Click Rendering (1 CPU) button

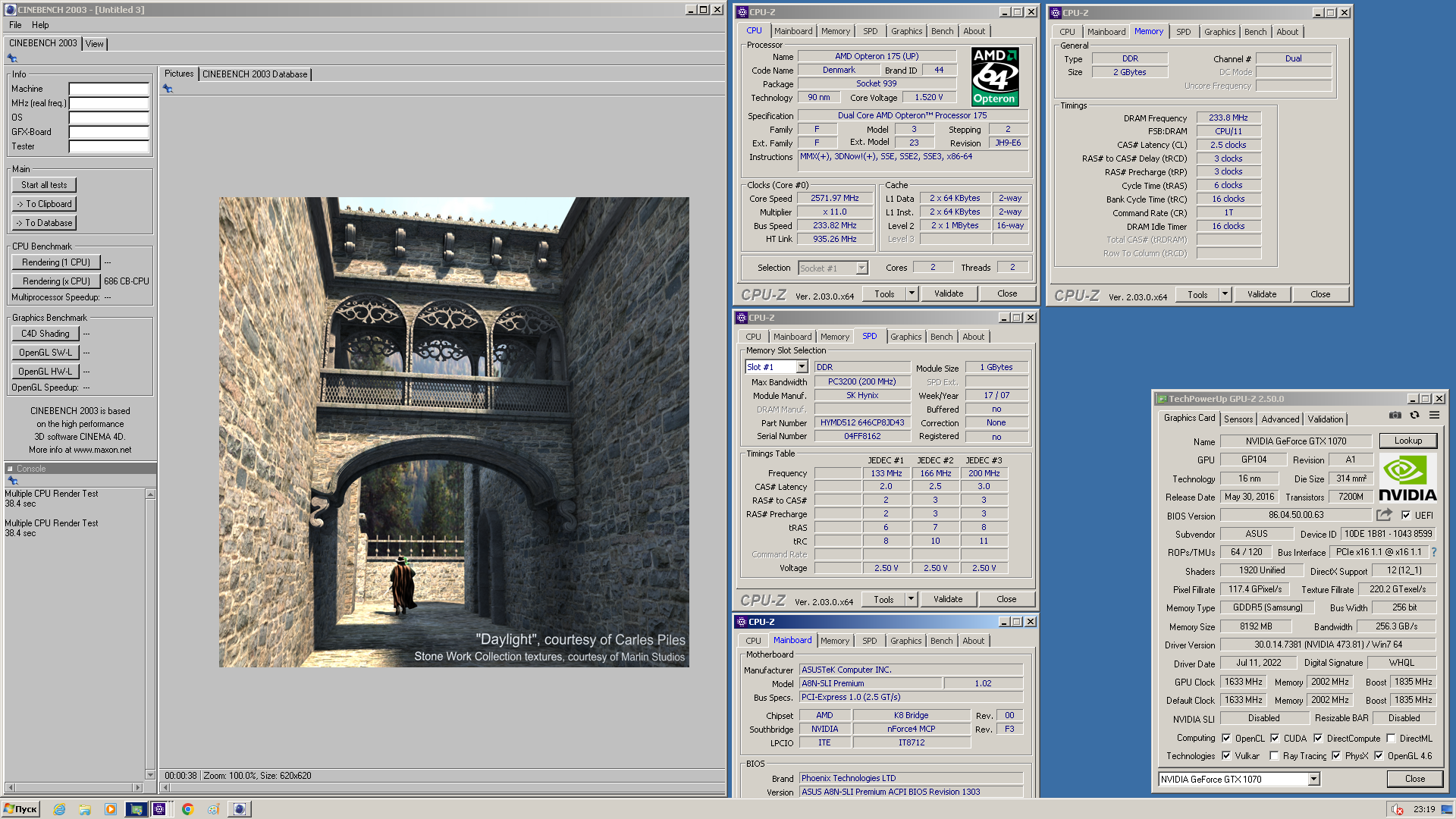[56, 262]
